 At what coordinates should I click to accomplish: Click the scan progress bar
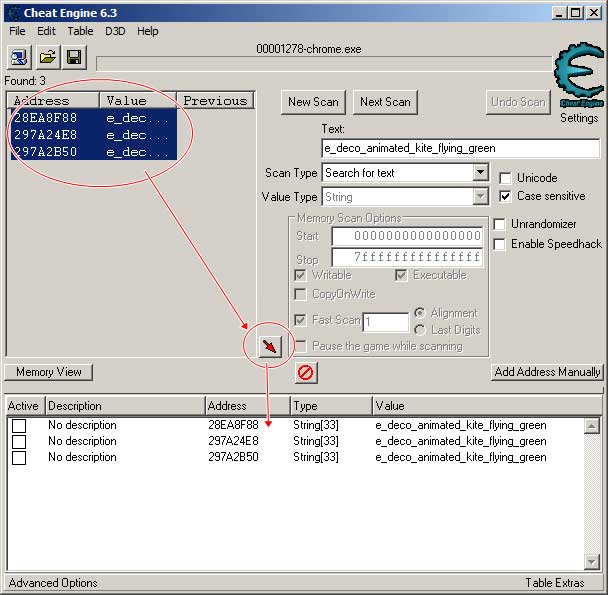coord(324,64)
